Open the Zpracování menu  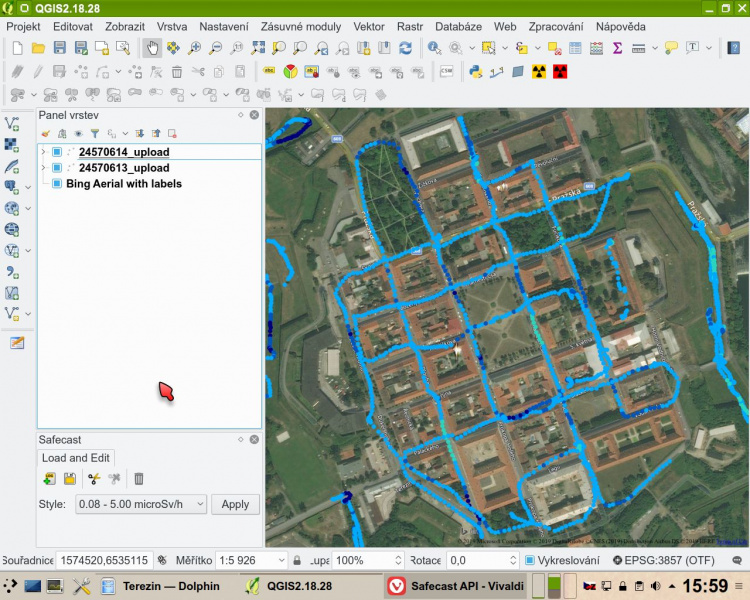pyautogui.click(x=556, y=27)
